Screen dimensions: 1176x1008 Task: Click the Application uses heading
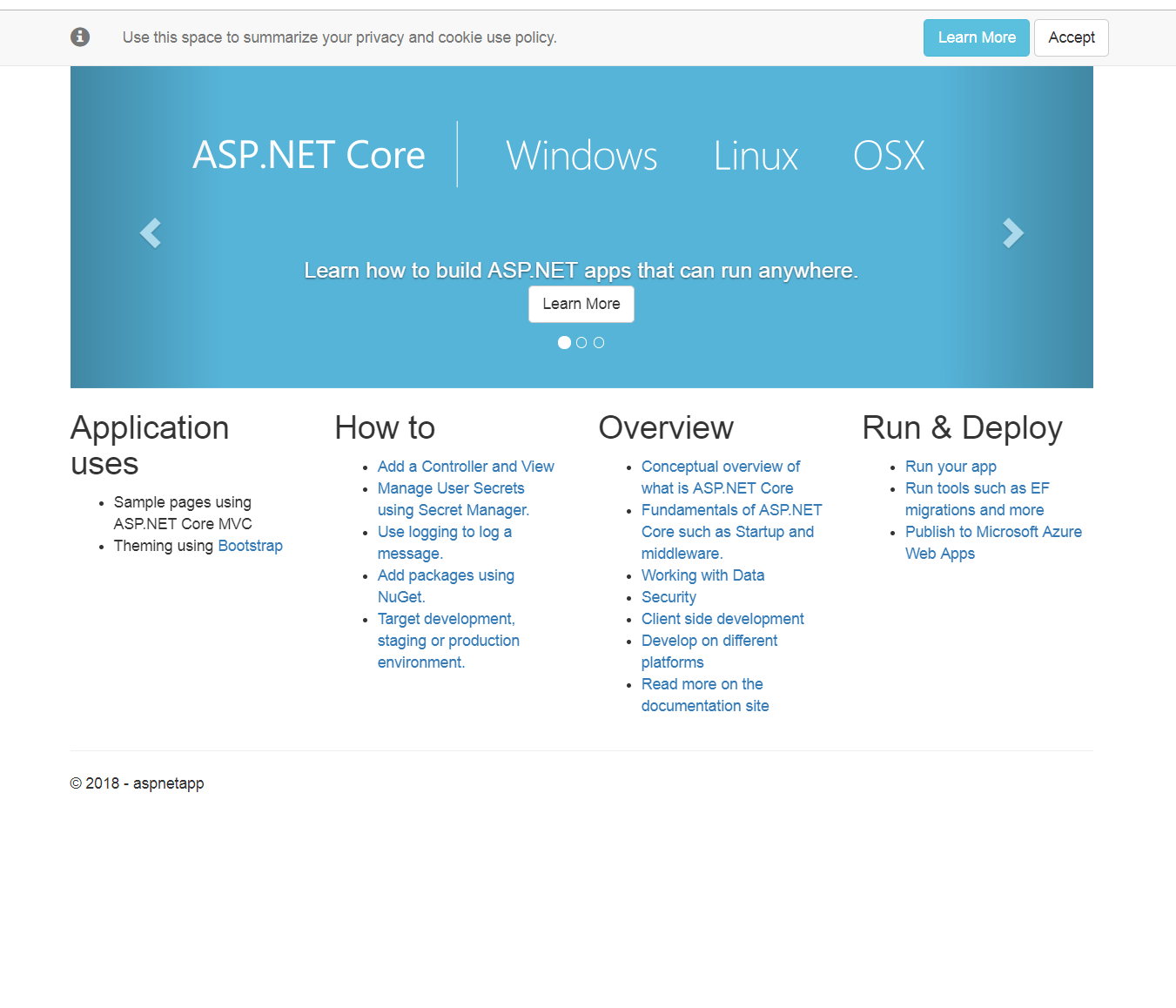click(x=150, y=446)
